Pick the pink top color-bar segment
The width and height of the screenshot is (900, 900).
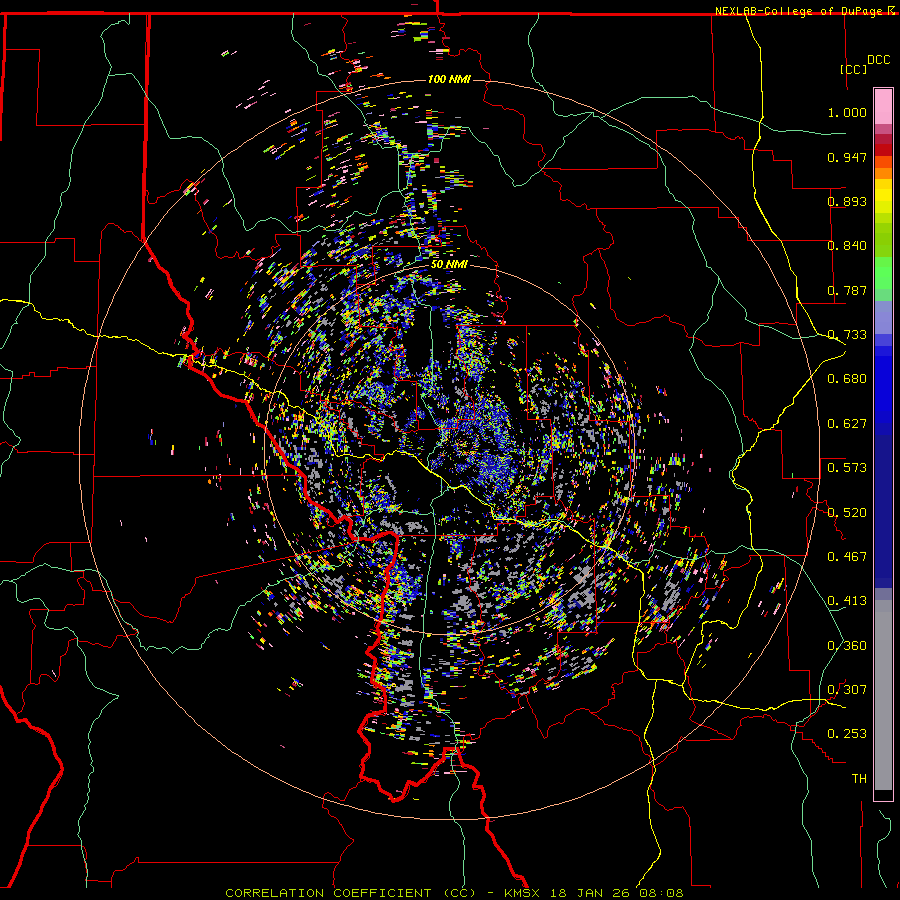(883, 106)
